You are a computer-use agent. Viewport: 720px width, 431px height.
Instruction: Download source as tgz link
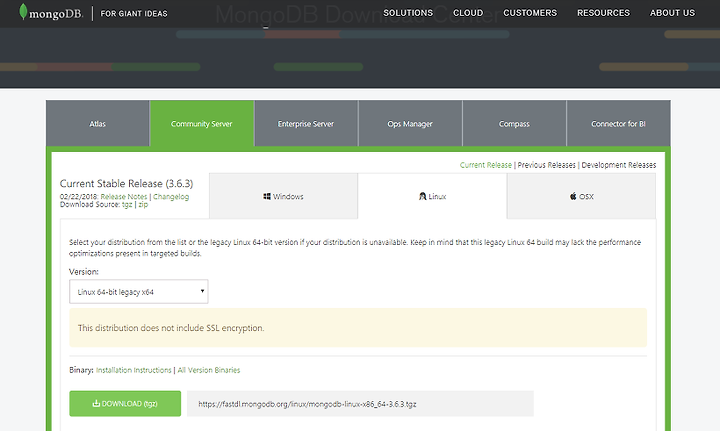(x=127, y=205)
